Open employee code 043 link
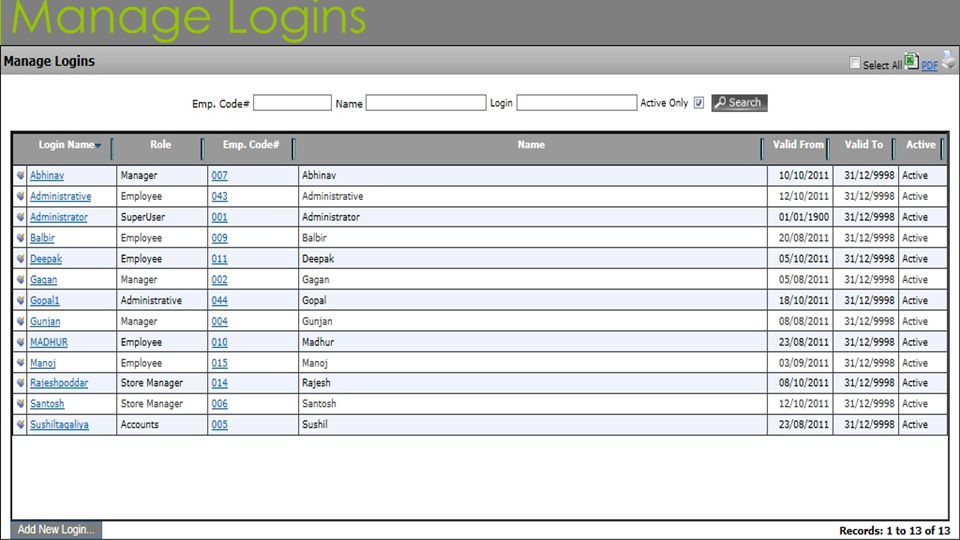This screenshot has height=540, width=960. point(220,197)
